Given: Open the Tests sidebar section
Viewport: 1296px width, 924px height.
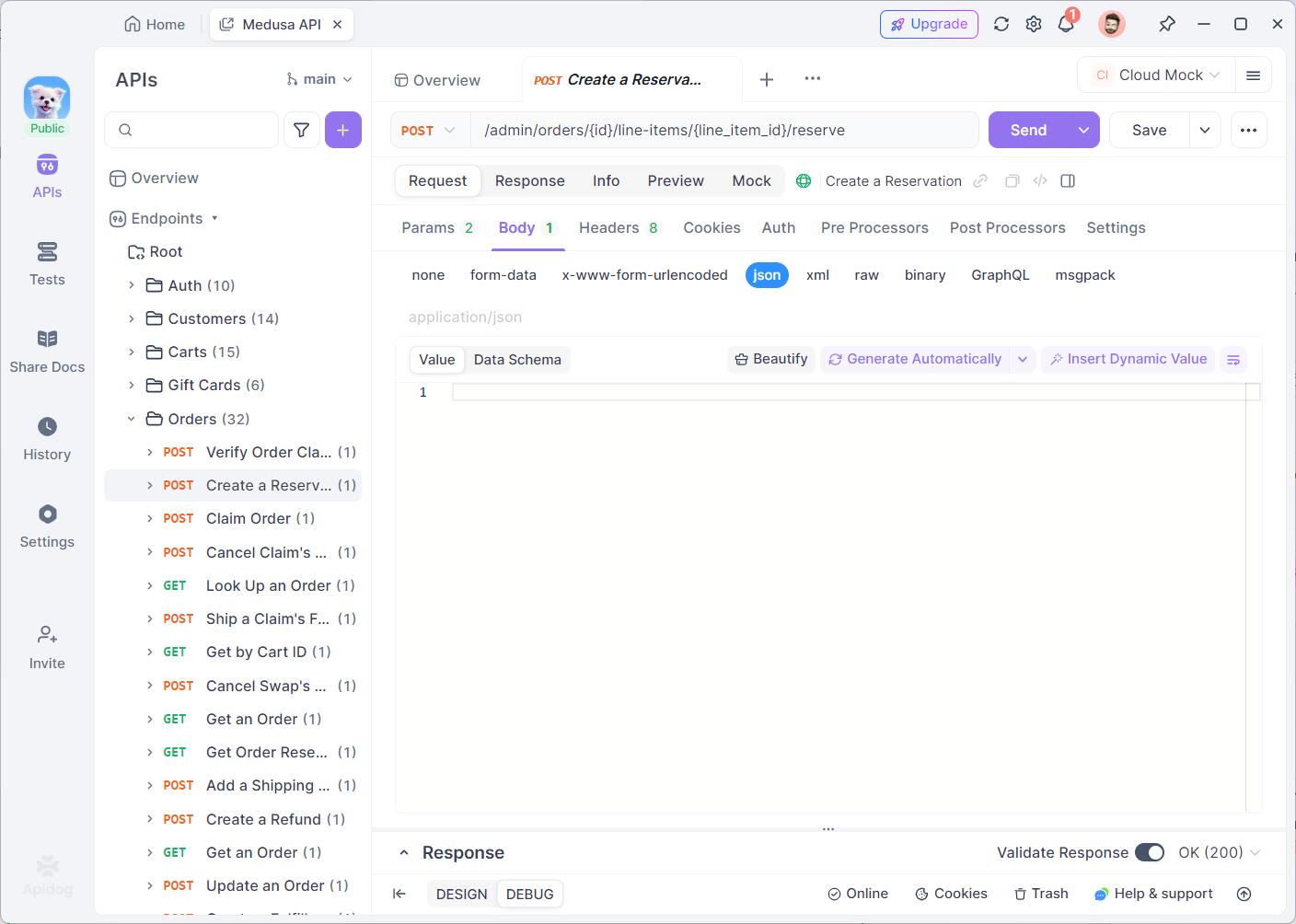Looking at the screenshot, I should [x=47, y=264].
